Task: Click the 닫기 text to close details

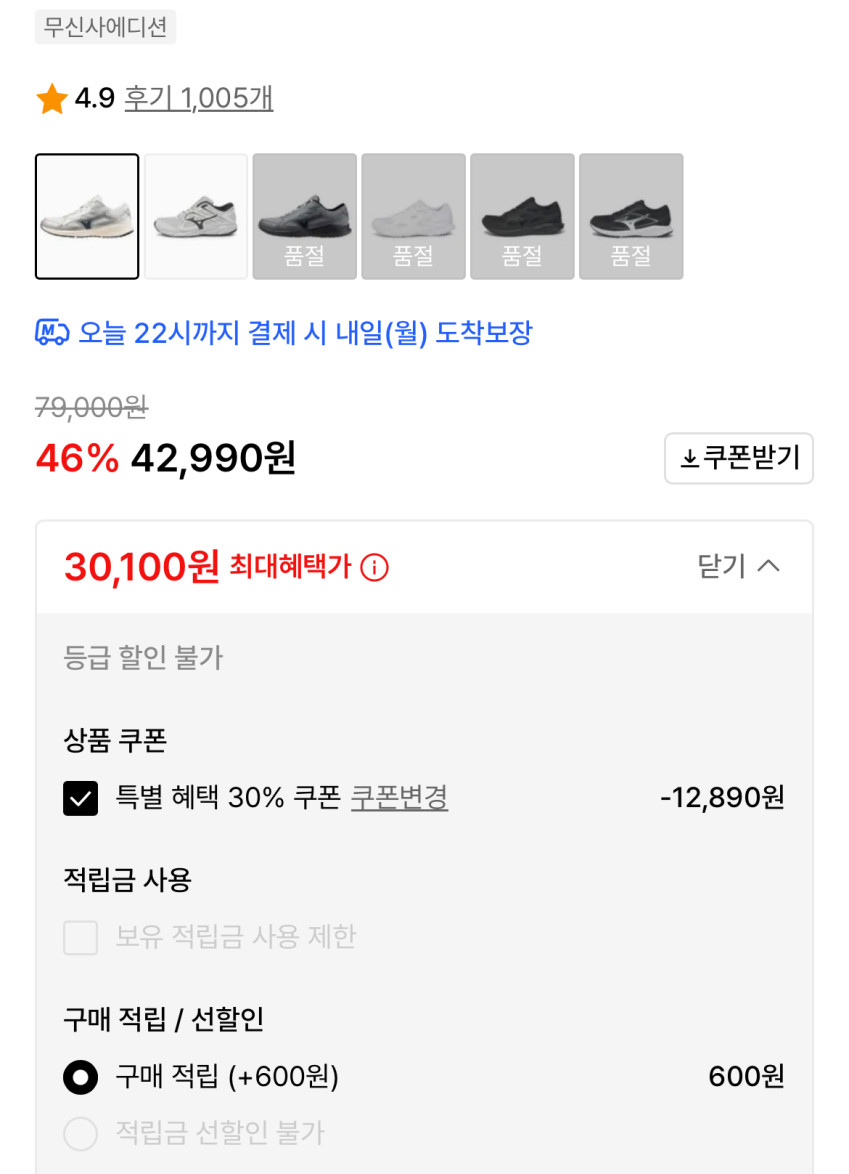Action: click(721, 566)
